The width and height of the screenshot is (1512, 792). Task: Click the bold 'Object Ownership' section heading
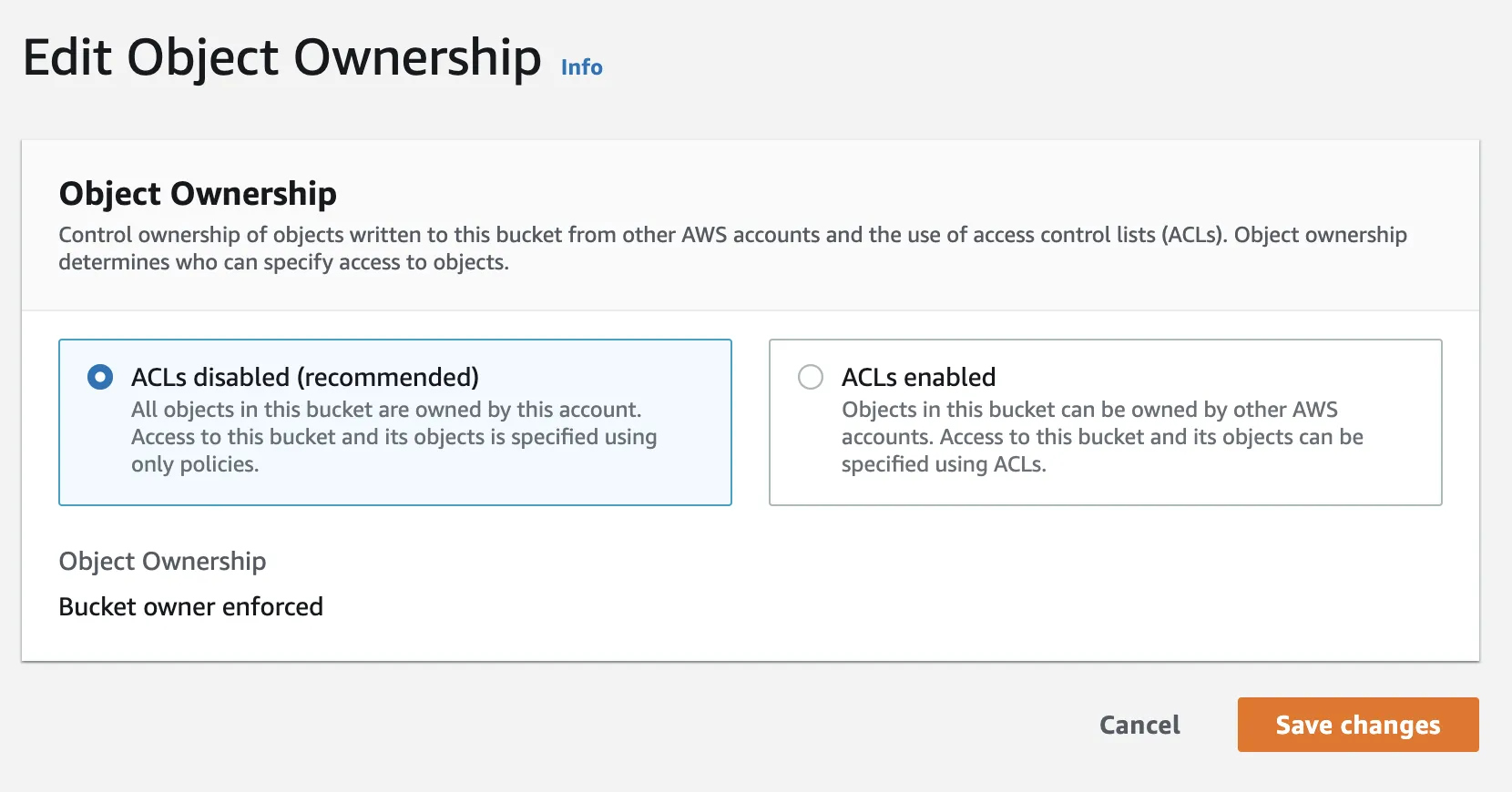[198, 193]
